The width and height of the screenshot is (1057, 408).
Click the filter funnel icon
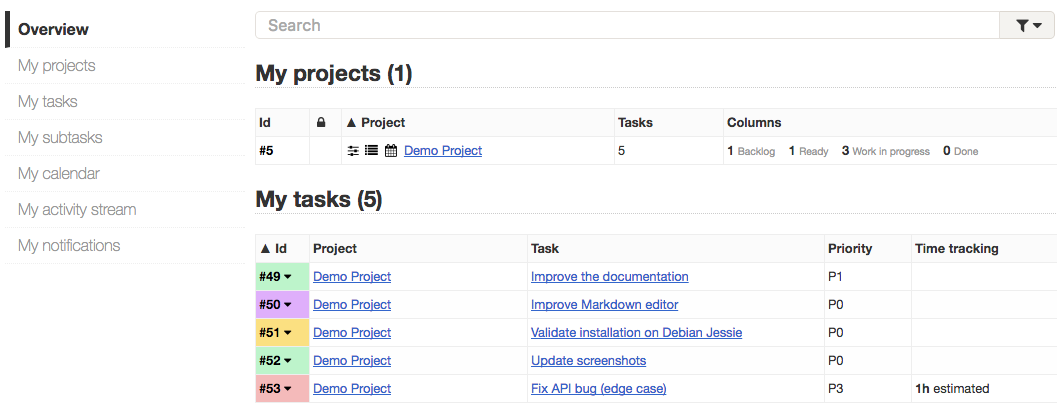(x=1028, y=26)
